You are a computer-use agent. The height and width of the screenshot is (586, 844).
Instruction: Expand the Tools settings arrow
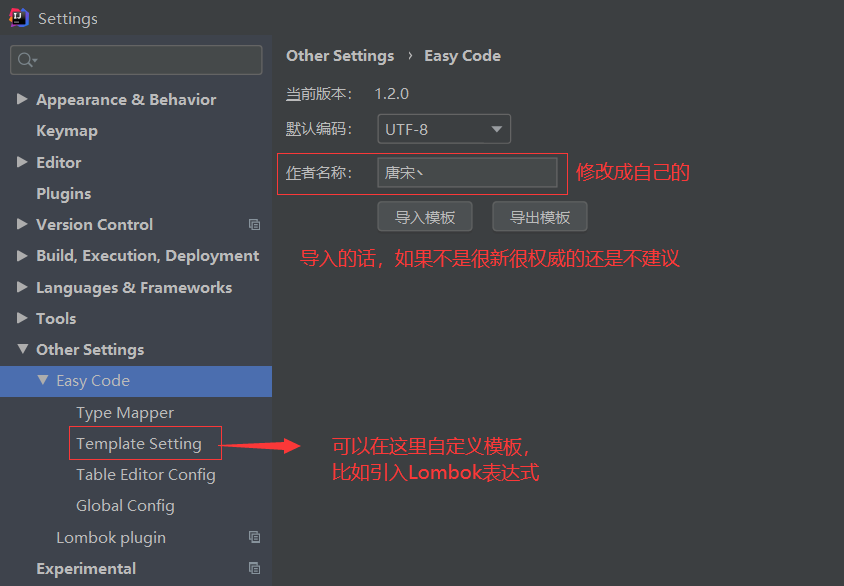pos(22,318)
